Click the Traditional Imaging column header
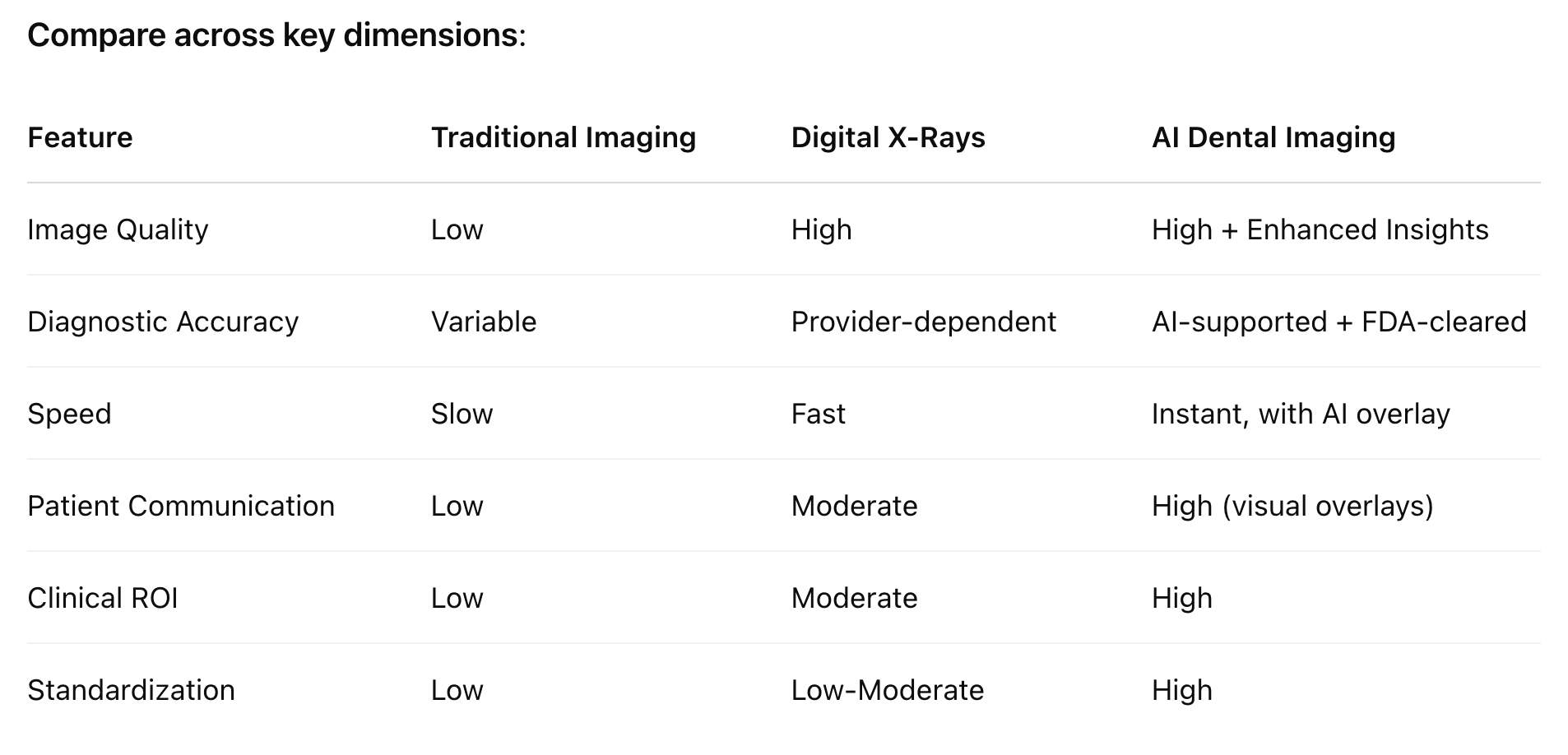Image resolution: width=1568 pixels, height=755 pixels. tap(564, 137)
